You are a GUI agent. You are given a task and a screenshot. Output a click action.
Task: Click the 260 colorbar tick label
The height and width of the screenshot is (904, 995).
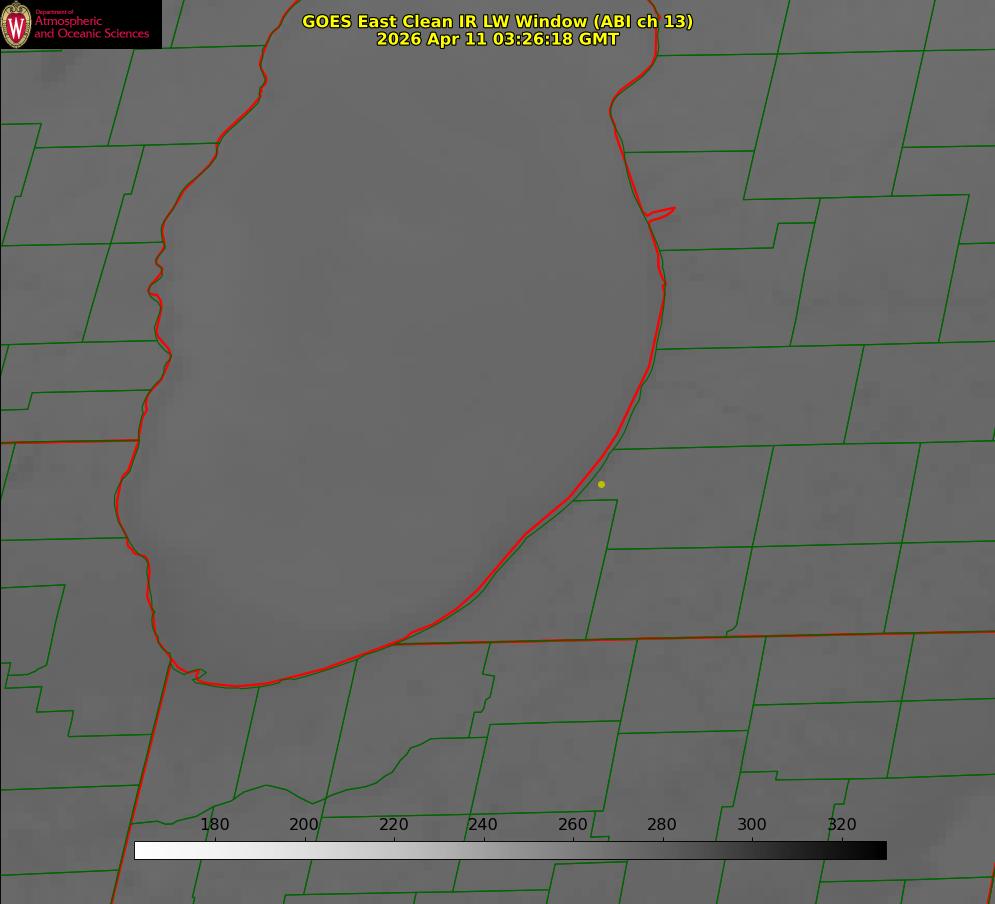(572, 824)
